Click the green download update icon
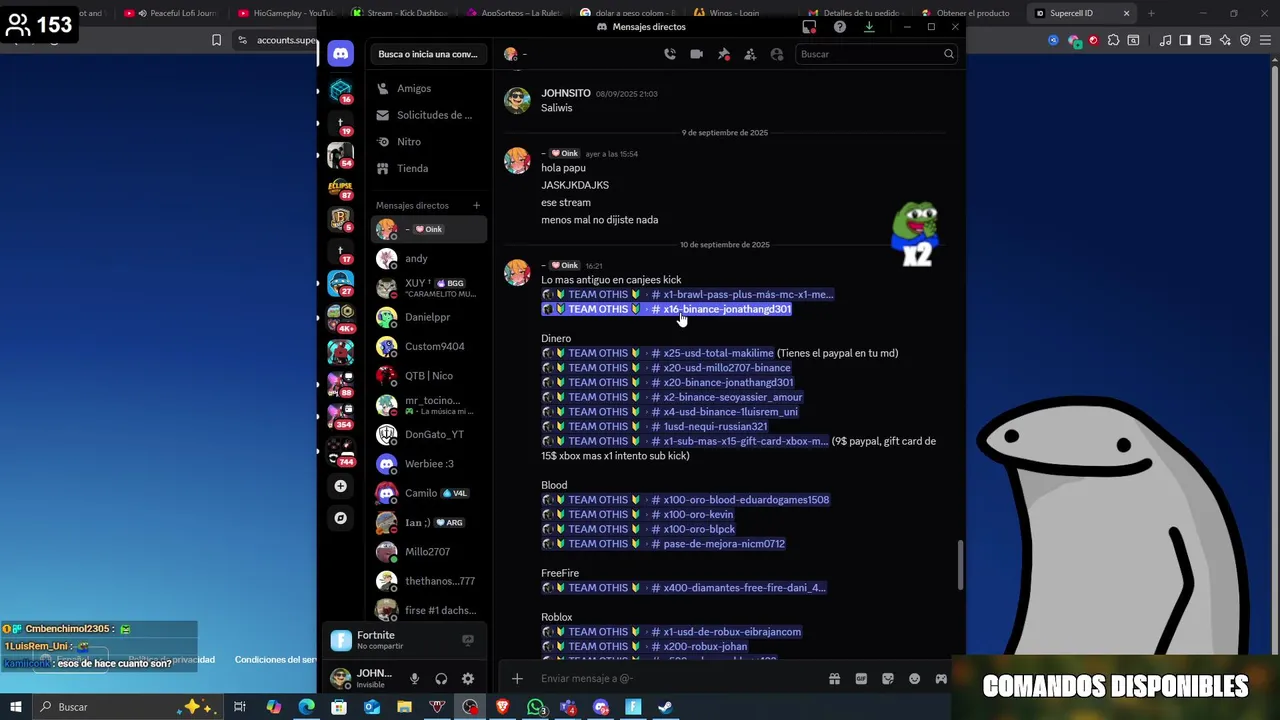This screenshot has width=1280, height=720. point(869,27)
